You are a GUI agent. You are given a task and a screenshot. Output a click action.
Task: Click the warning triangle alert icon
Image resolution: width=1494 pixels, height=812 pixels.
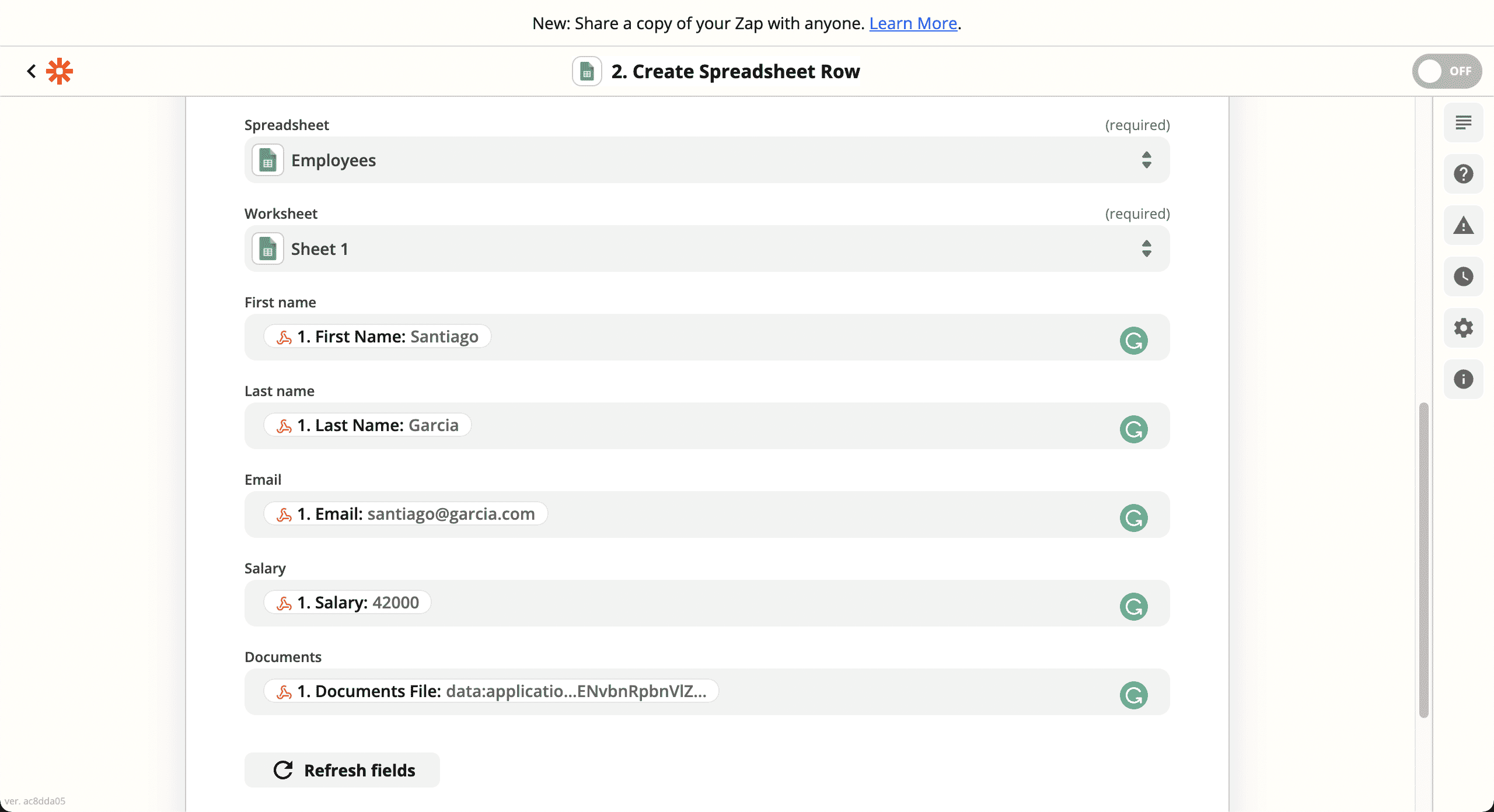pyautogui.click(x=1464, y=225)
